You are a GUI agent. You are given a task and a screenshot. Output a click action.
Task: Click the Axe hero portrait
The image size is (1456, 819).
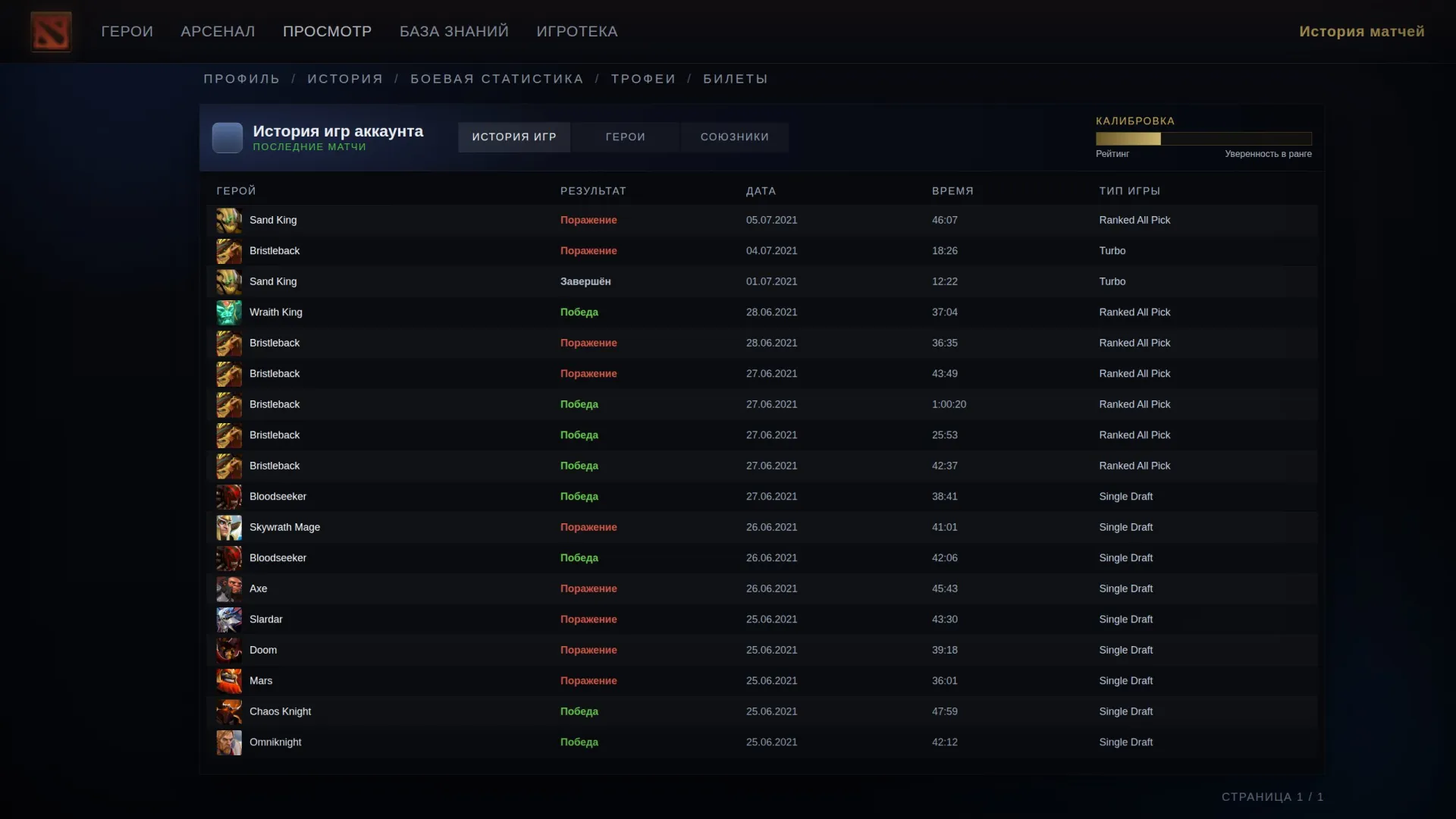(x=229, y=589)
